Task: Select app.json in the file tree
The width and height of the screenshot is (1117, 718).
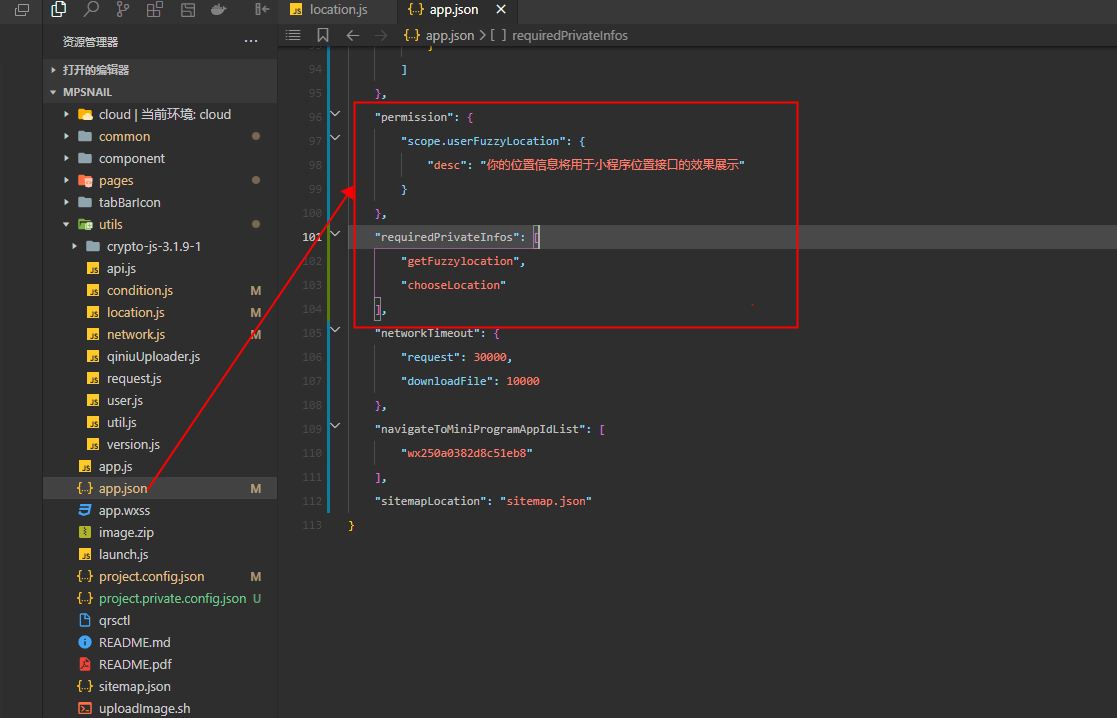Action: pyautogui.click(x=160, y=489)
